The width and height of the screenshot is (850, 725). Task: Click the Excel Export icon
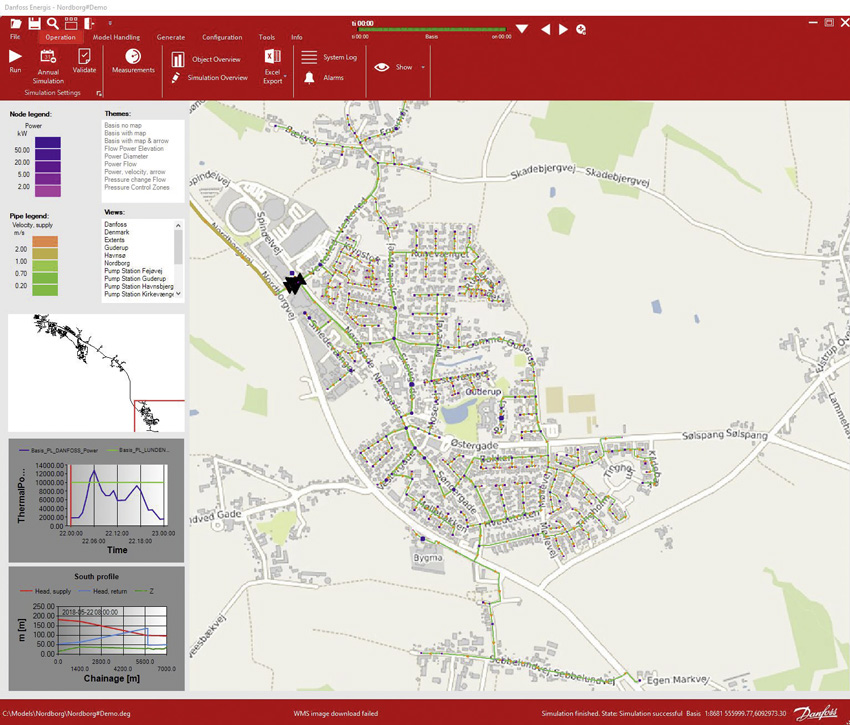click(272, 56)
